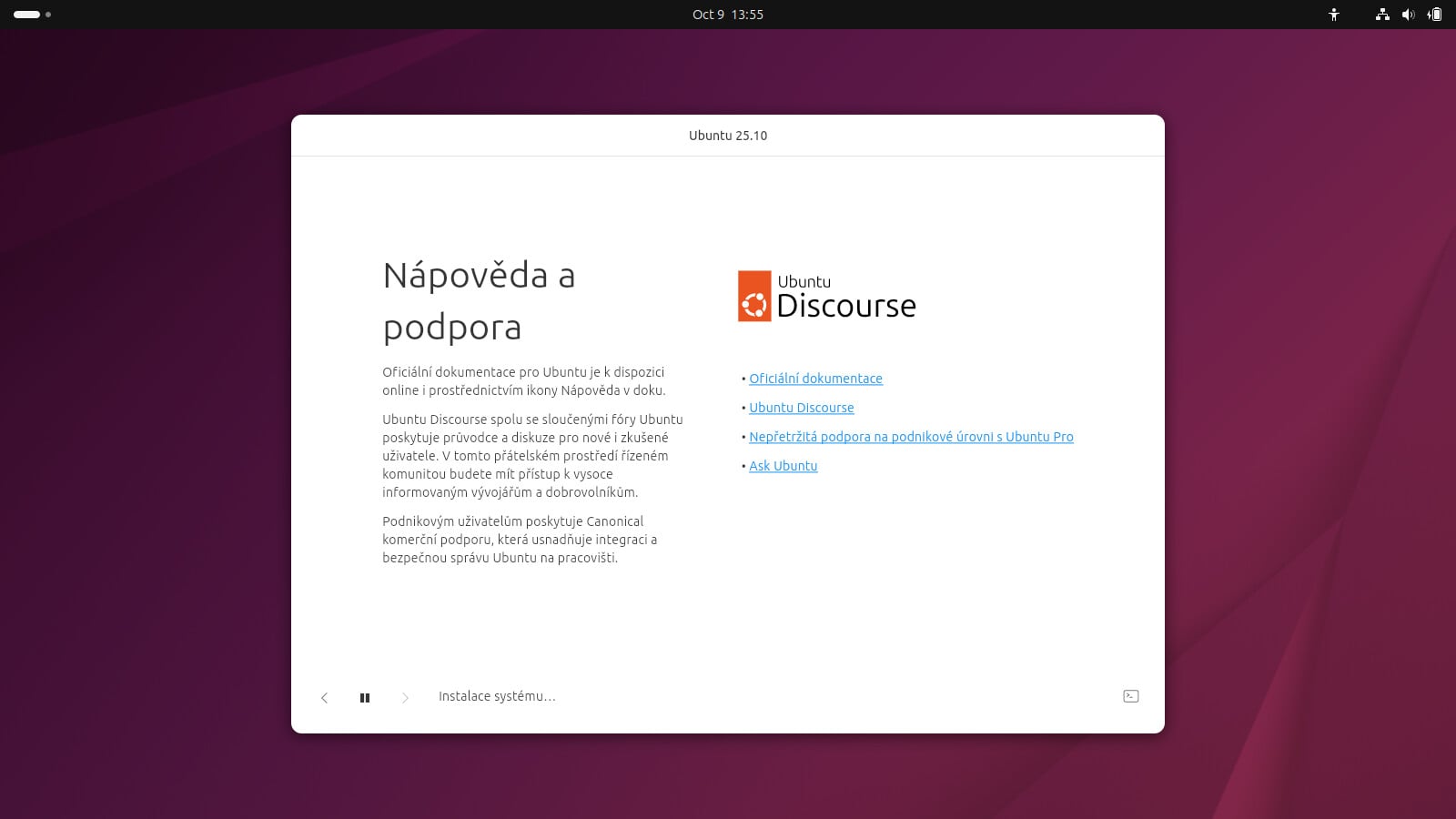Pause the installer slideshow

click(365, 698)
